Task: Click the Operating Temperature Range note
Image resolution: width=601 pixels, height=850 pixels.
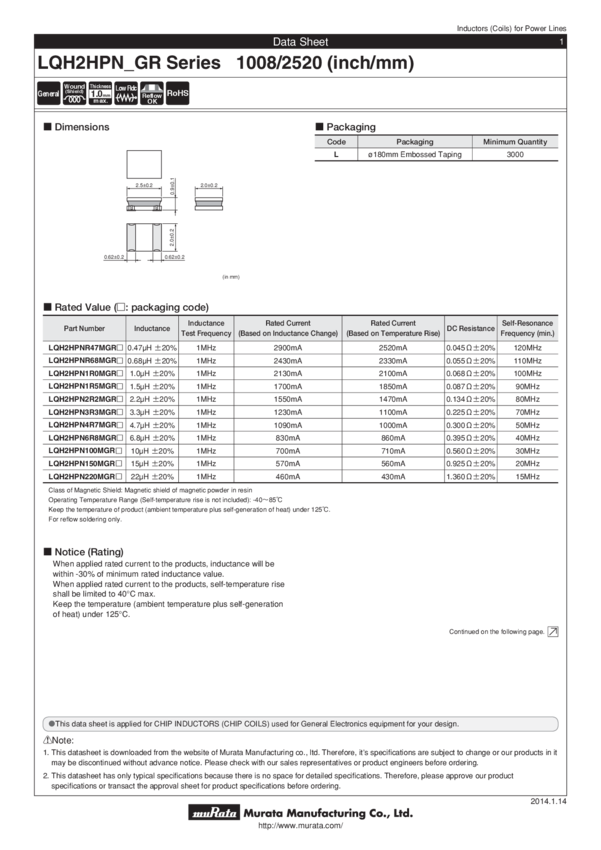Action: 165,500
